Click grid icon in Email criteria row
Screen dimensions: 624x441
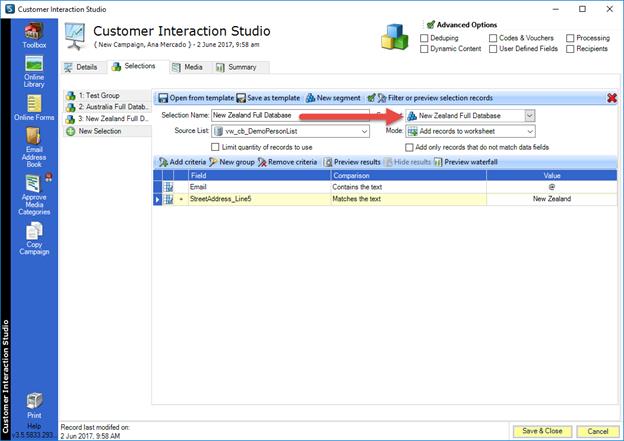(x=169, y=187)
